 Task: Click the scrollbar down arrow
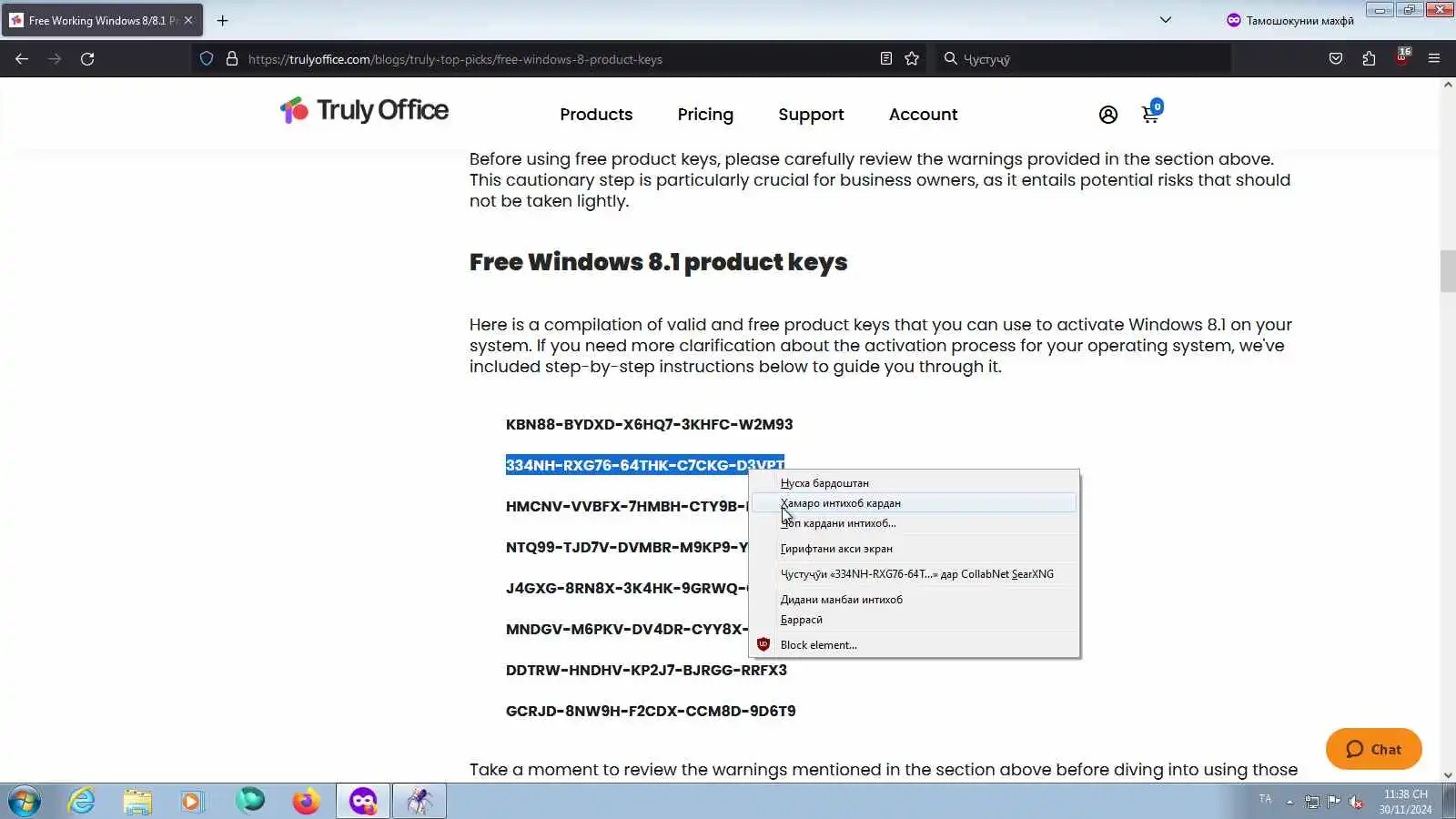(1448, 775)
